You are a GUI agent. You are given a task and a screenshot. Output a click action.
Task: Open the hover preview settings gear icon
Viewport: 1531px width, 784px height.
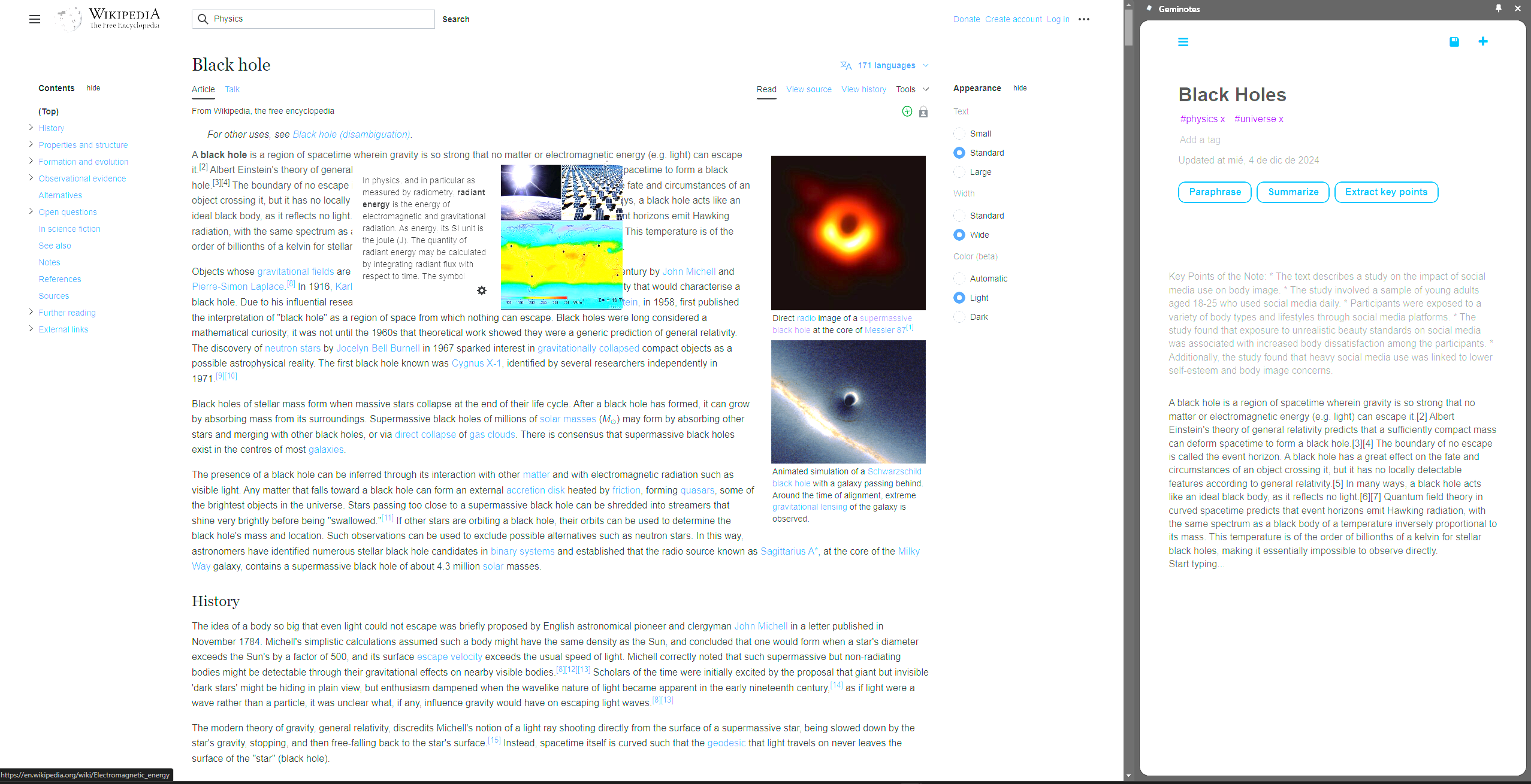click(482, 290)
